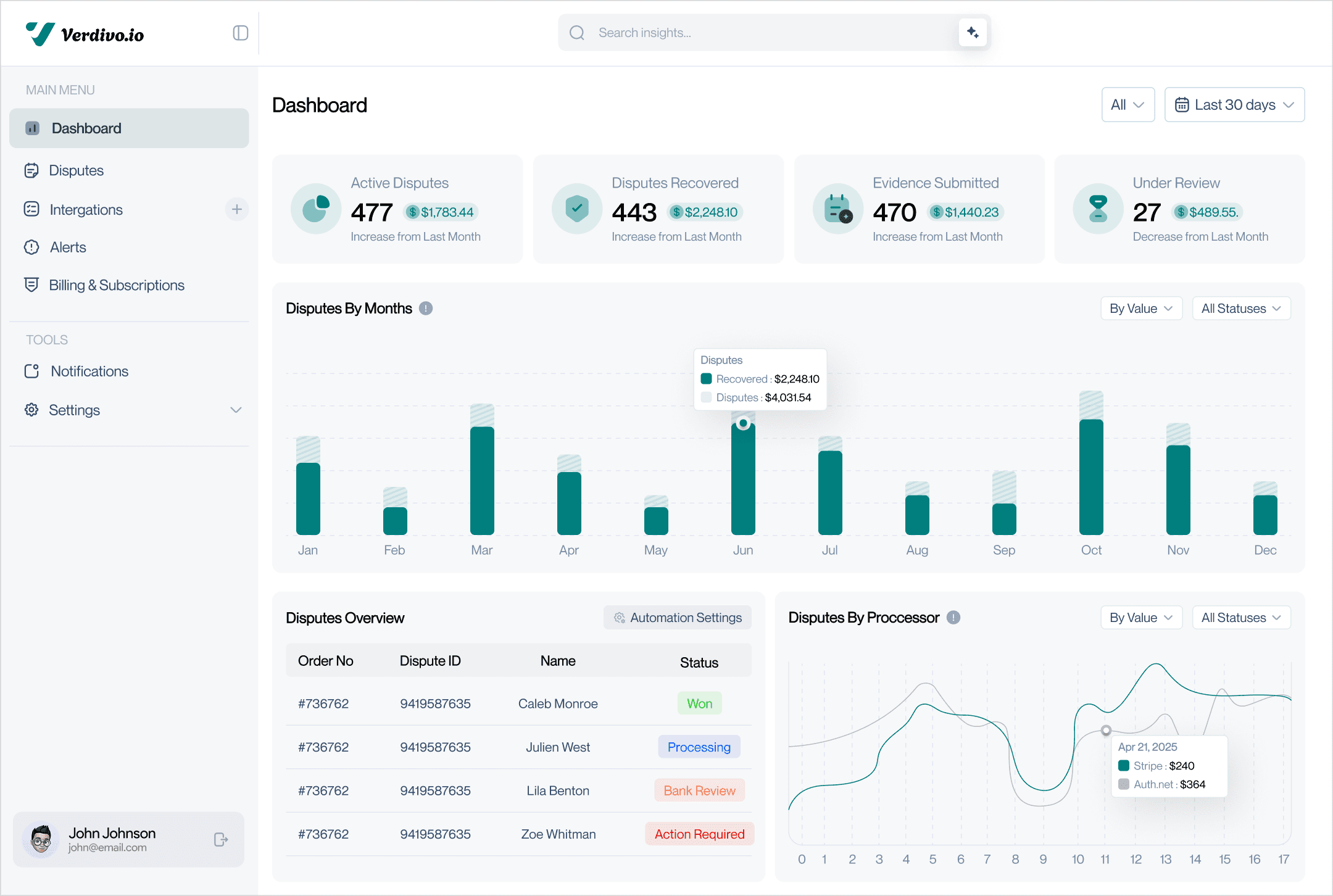Screen dimensions: 1333x896
Task: Click the logout icon next to John Johnson
Action: click(x=221, y=839)
